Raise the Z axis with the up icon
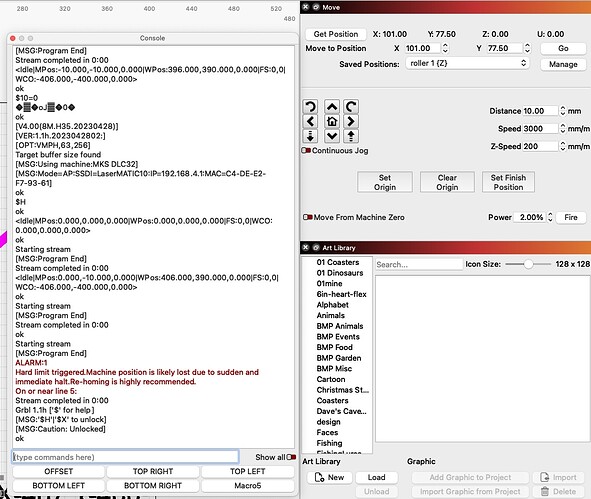Image resolution: width=591 pixels, height=499 pixels. point(351,136)
